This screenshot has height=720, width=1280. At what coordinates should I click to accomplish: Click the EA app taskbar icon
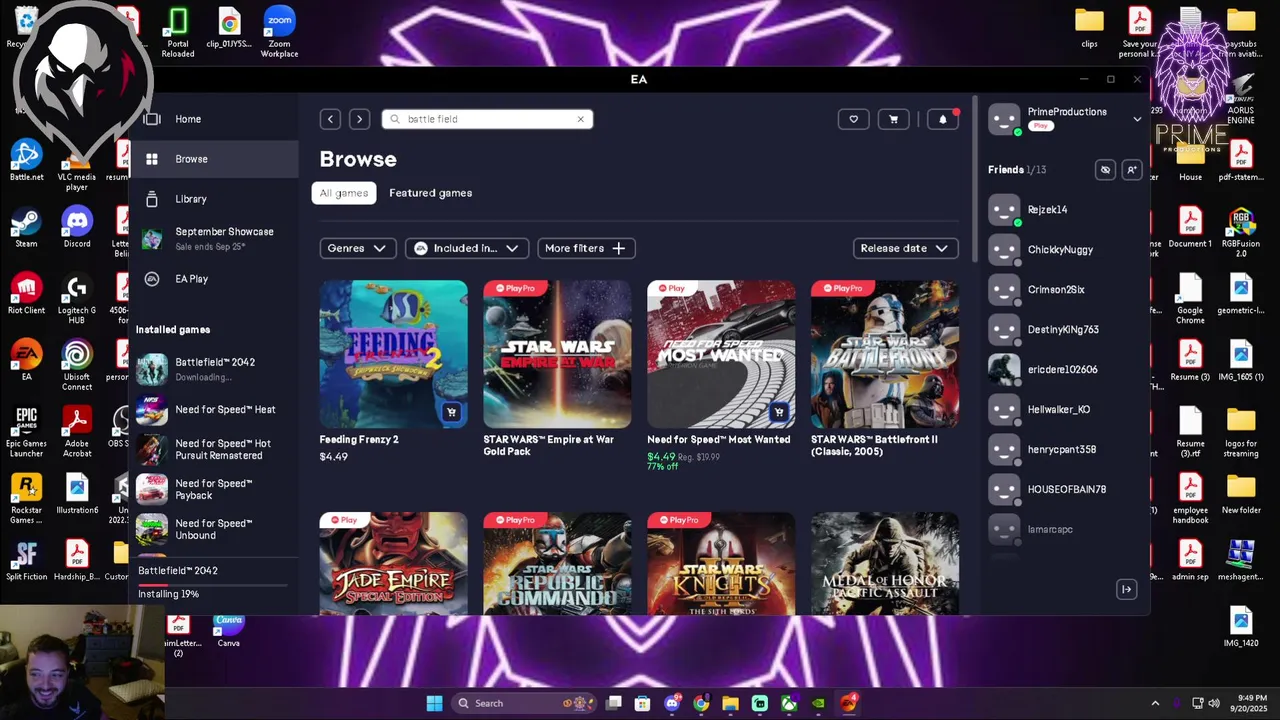point(848,703)
